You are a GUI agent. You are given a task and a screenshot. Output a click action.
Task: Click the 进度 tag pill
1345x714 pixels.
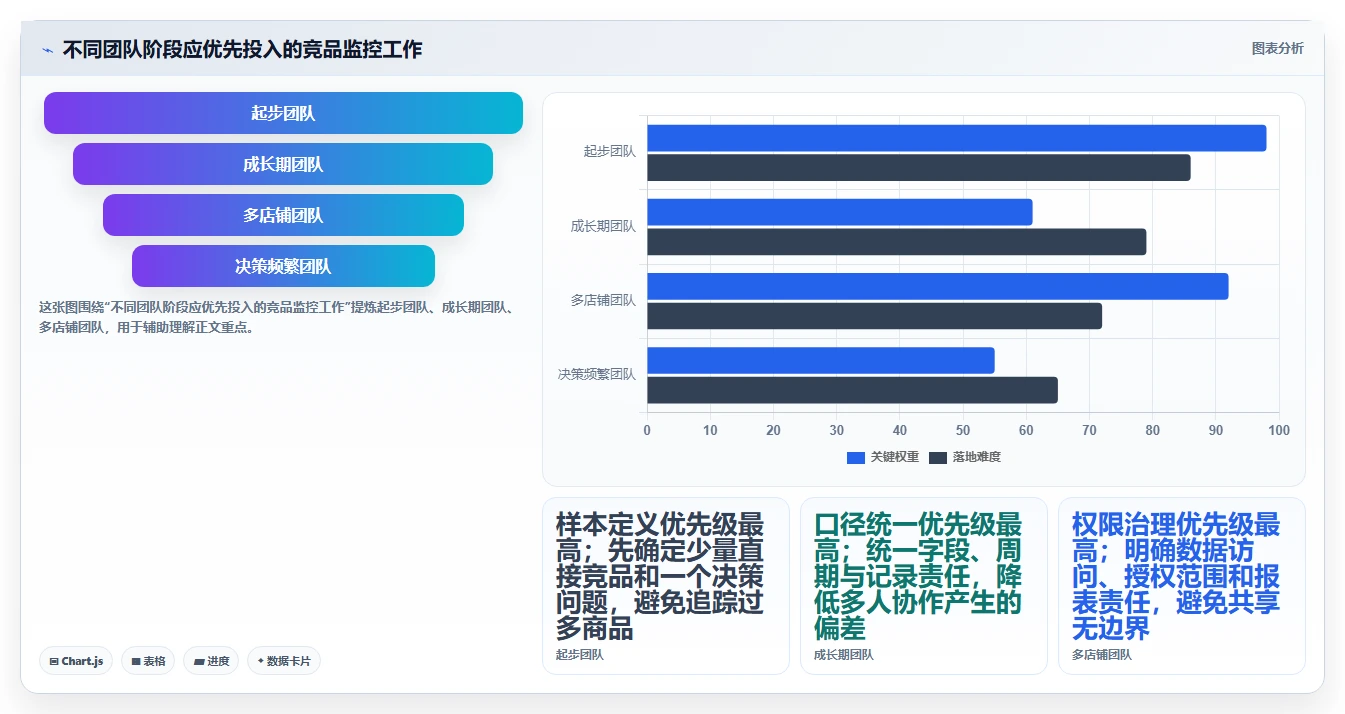point(211,661)
